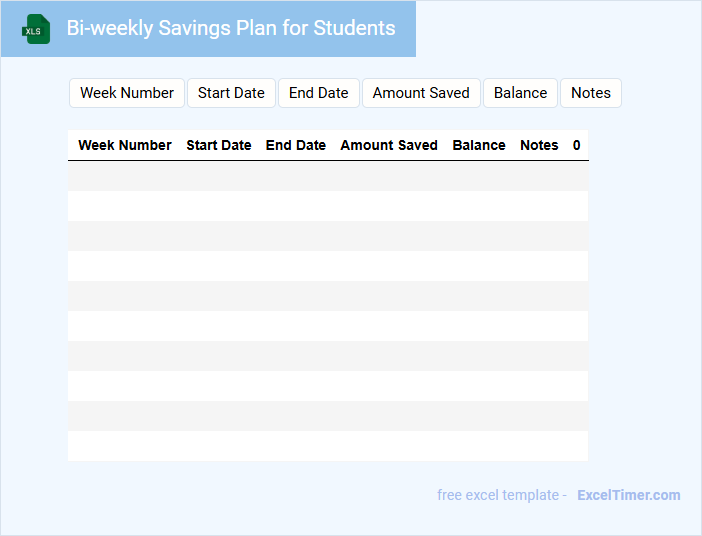Click the Bi-weekly Savings Plan title text
This screenshot has width=702, height=536.
coord(231,28)
